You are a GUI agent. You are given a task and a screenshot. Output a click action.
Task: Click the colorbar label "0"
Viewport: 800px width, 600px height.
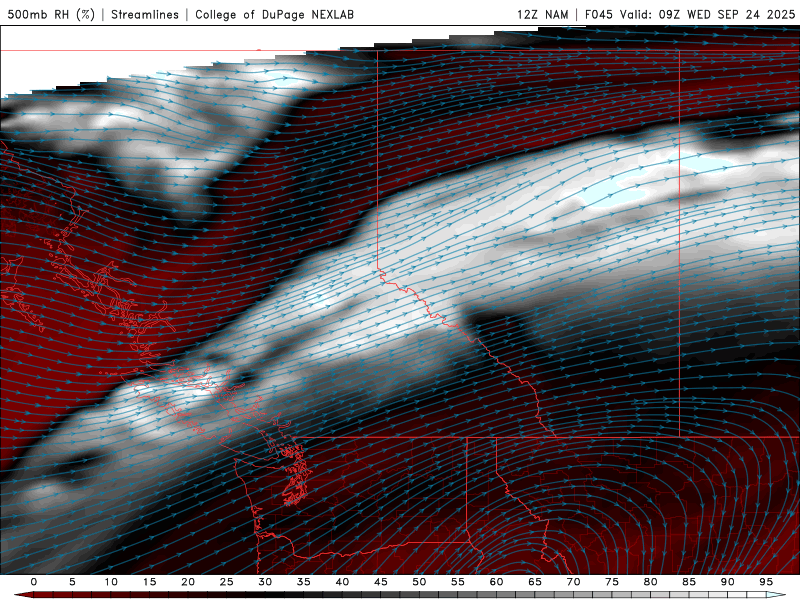tap(34, 582)
